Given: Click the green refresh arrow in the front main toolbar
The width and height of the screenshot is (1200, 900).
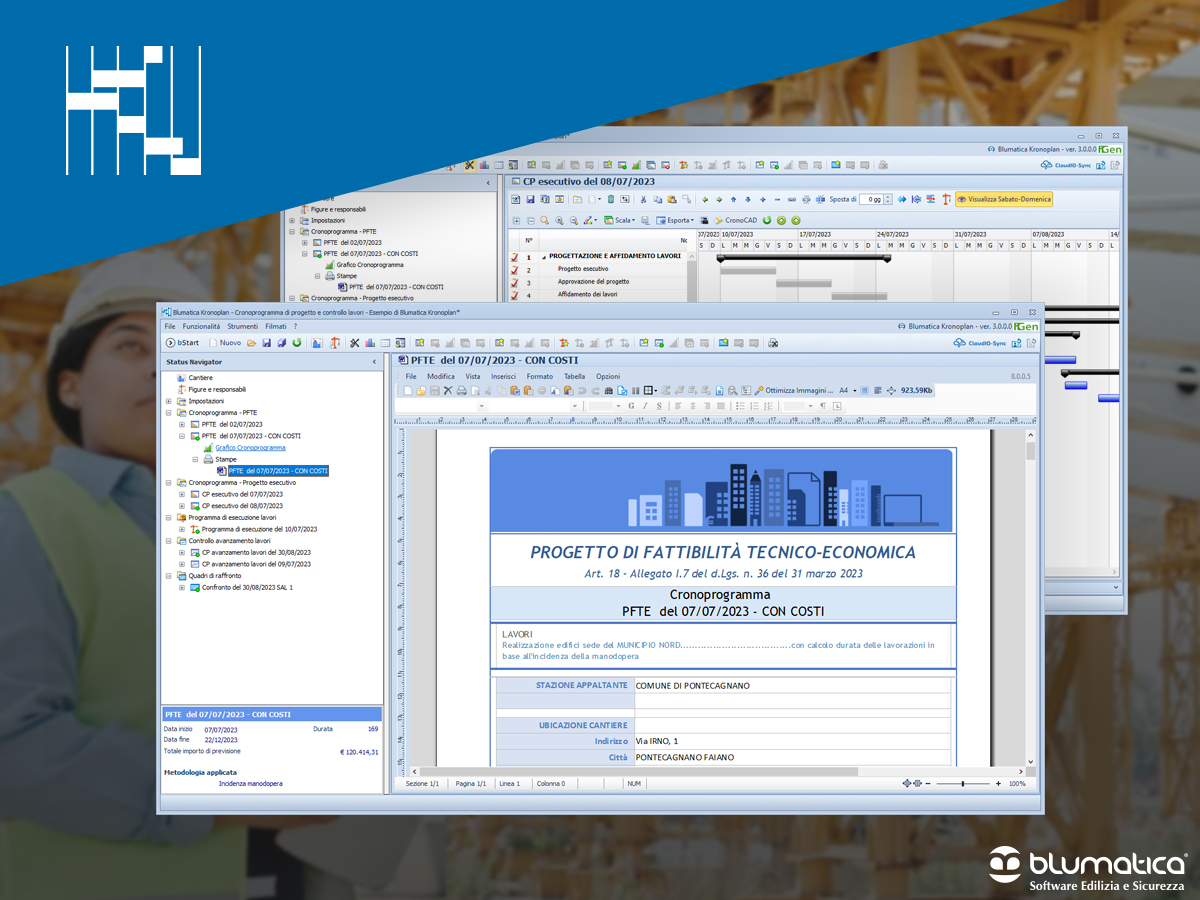Looking at the screenshot, I should point(297,343).
